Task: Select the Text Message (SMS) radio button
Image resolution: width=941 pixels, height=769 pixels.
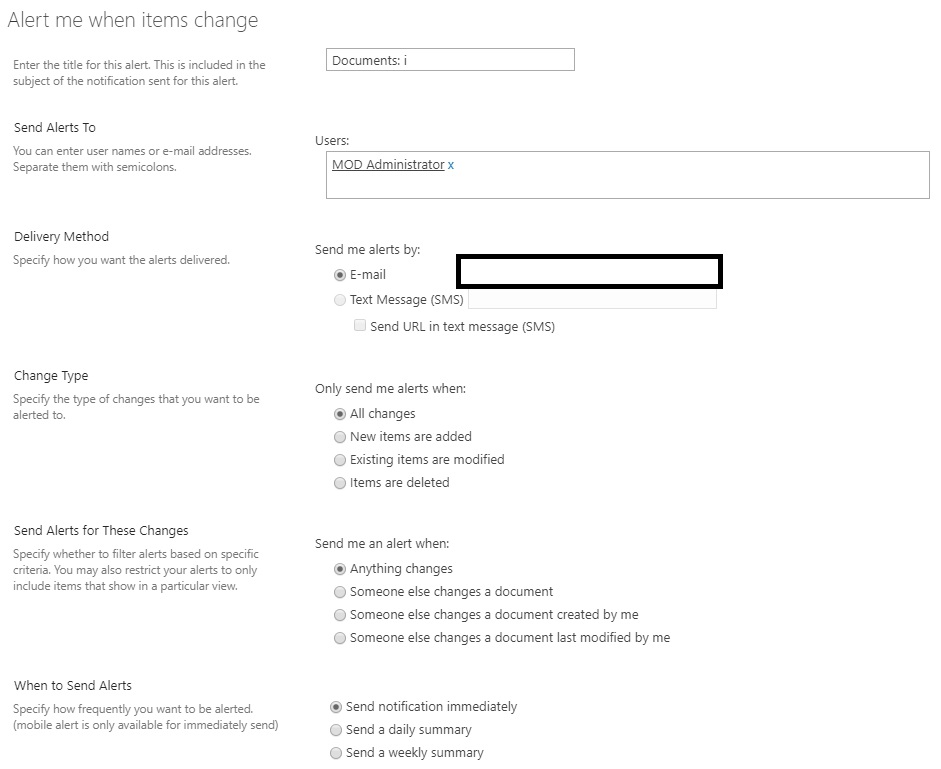Action: pyautogui.click(x=340, y=300)
